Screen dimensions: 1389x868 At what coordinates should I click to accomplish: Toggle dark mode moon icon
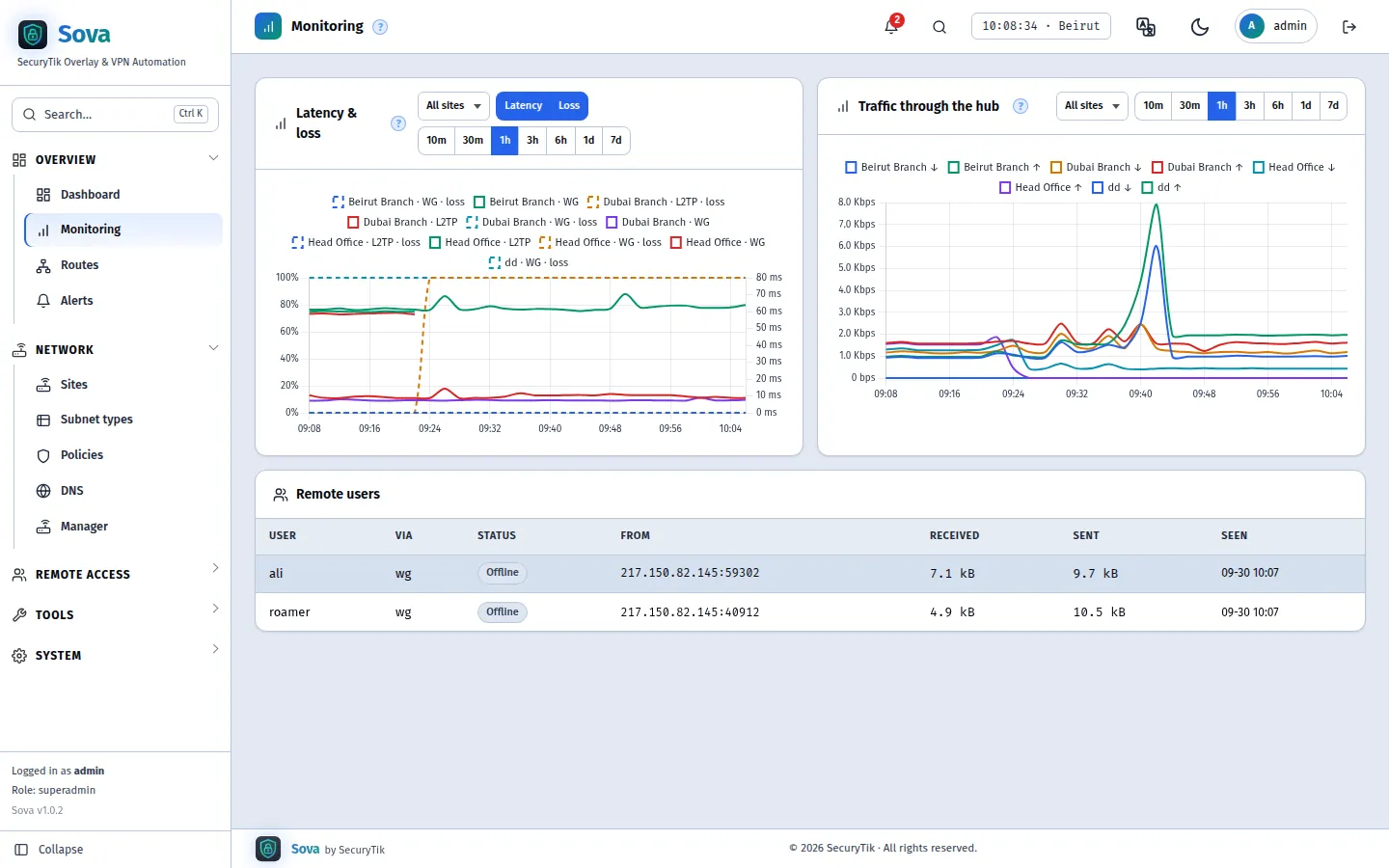click(x=1200, y=27)
